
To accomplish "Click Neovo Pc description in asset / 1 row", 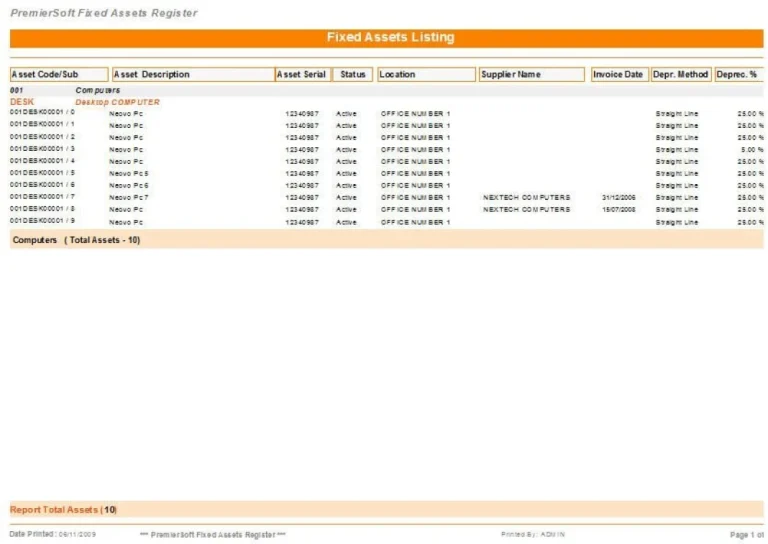I will pyautogui.click(x=126, y=125).
